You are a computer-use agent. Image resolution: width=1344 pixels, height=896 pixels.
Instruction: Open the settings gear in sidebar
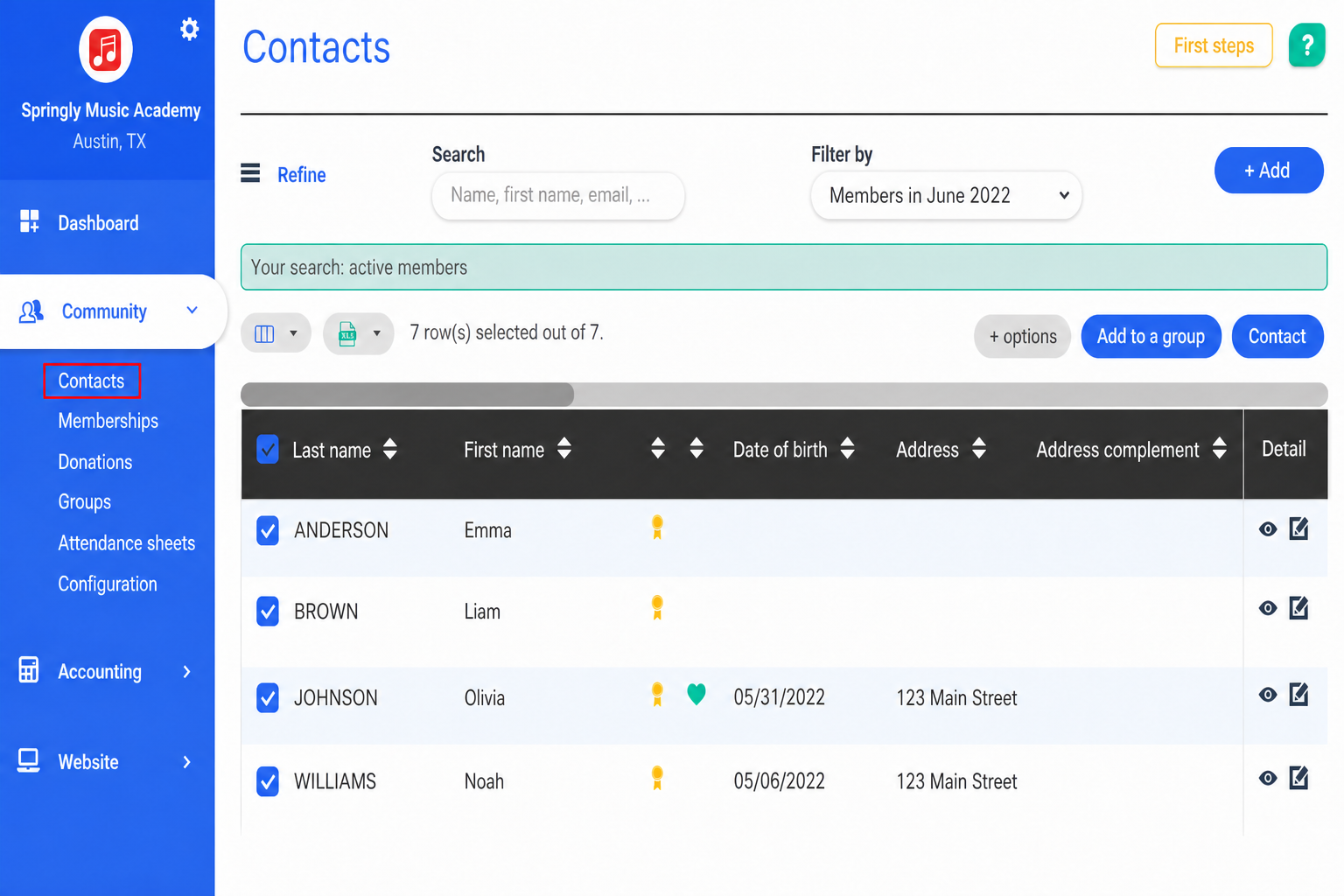[189, 29]
